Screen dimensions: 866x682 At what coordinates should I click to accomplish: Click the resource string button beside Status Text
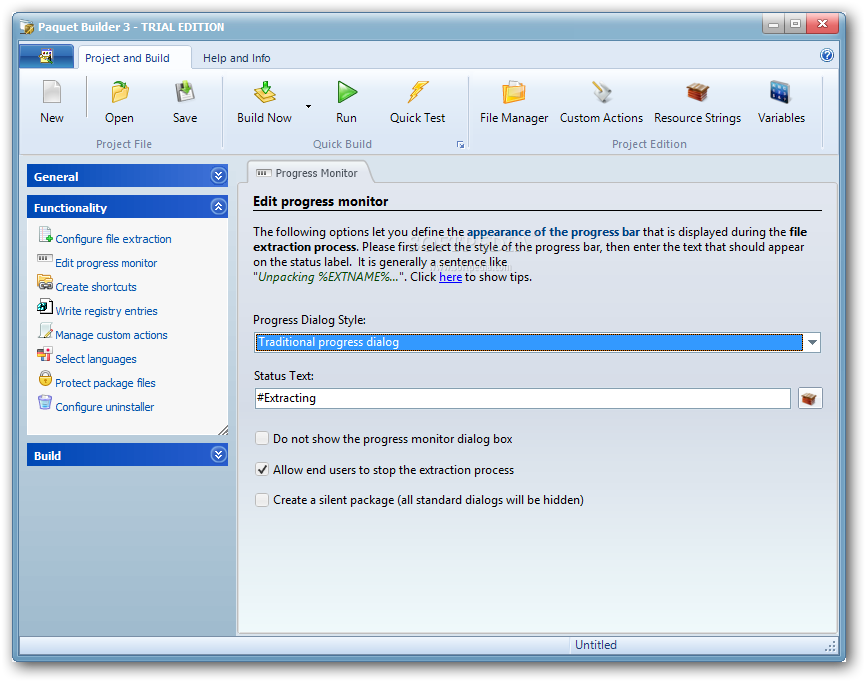(810, 398)
